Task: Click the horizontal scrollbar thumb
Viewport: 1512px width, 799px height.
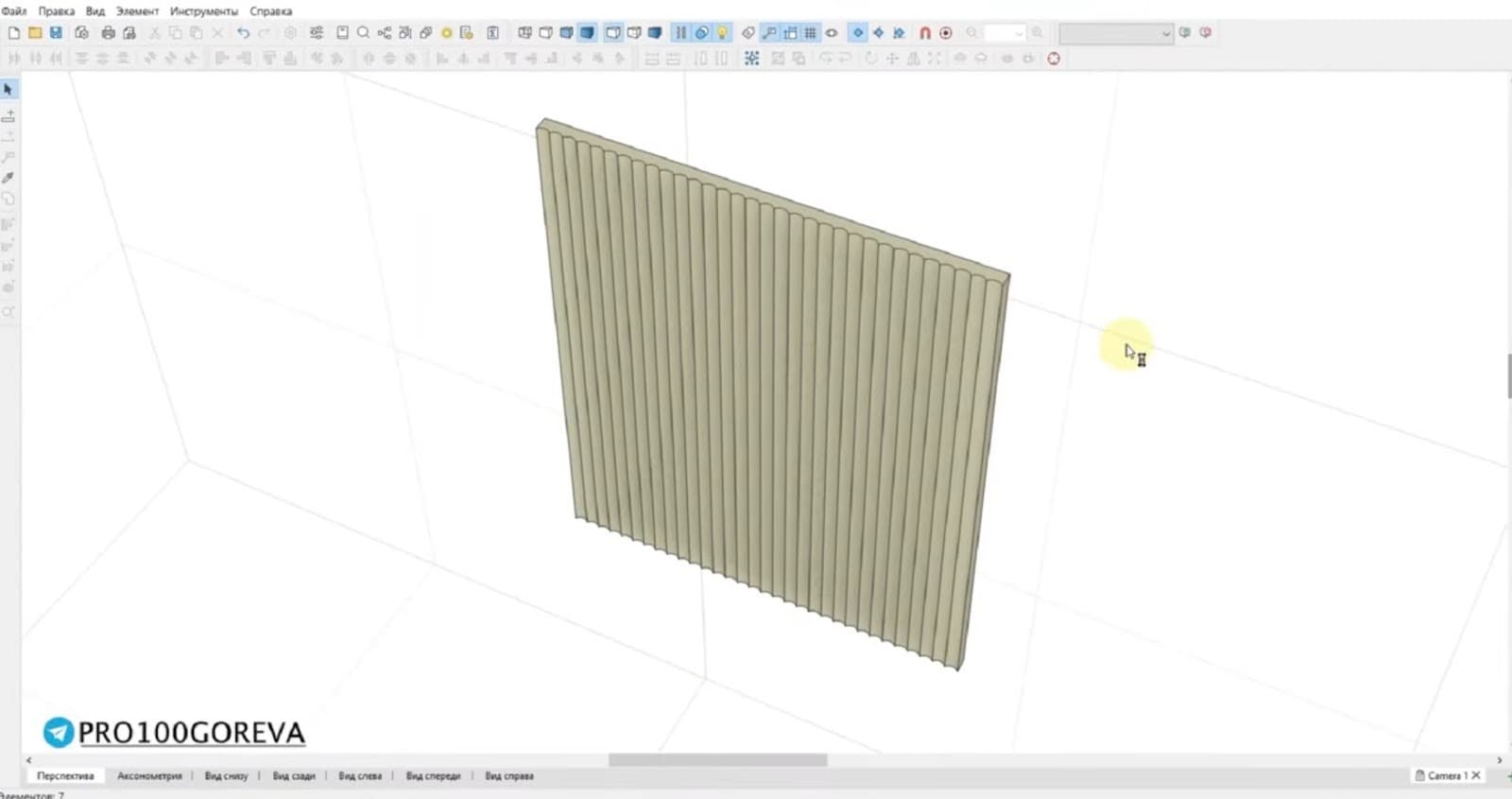Action: 718,759
